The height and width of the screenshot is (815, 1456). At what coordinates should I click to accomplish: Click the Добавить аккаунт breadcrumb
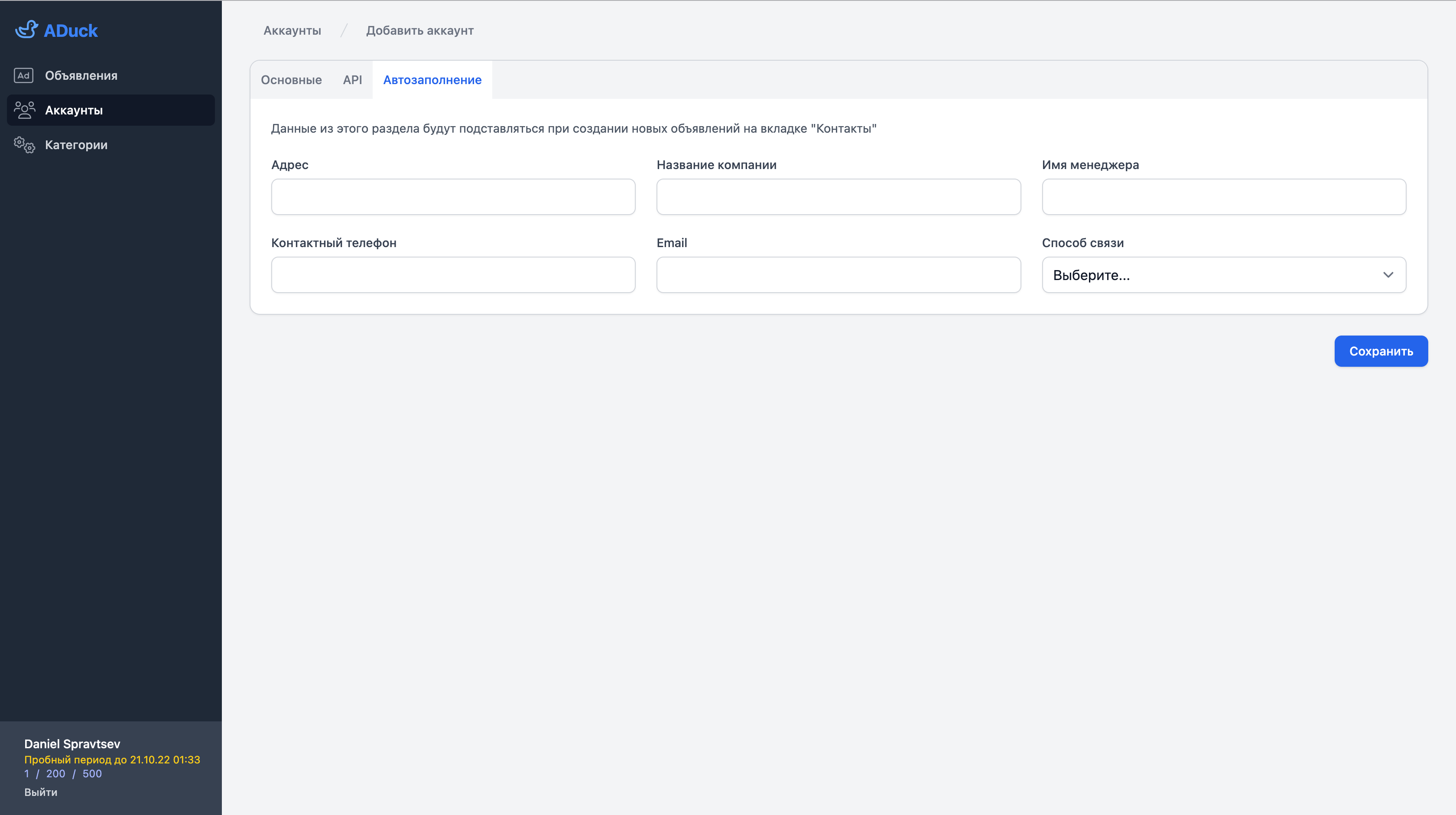point(419,30)
